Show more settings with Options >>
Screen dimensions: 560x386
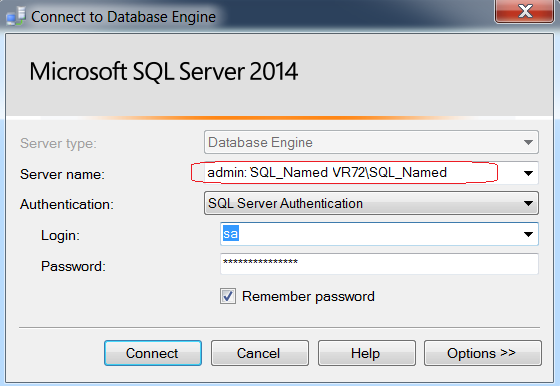pyautogui.click(x=483, y=353)
